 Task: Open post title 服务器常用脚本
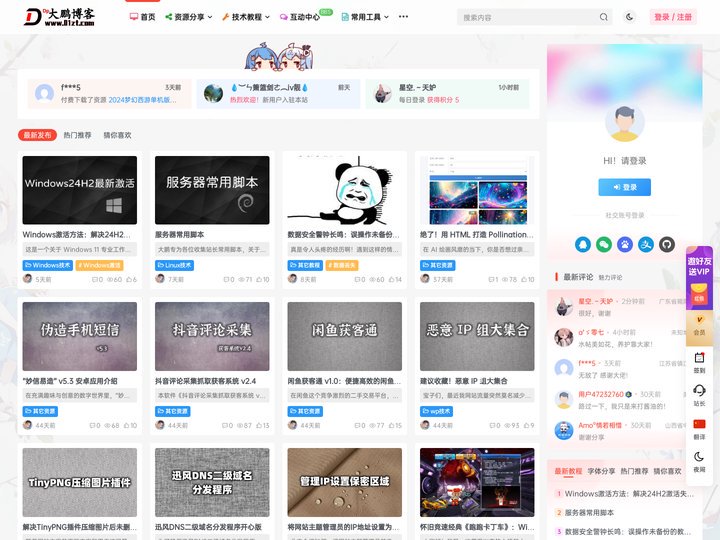click(x=180, y=235)
